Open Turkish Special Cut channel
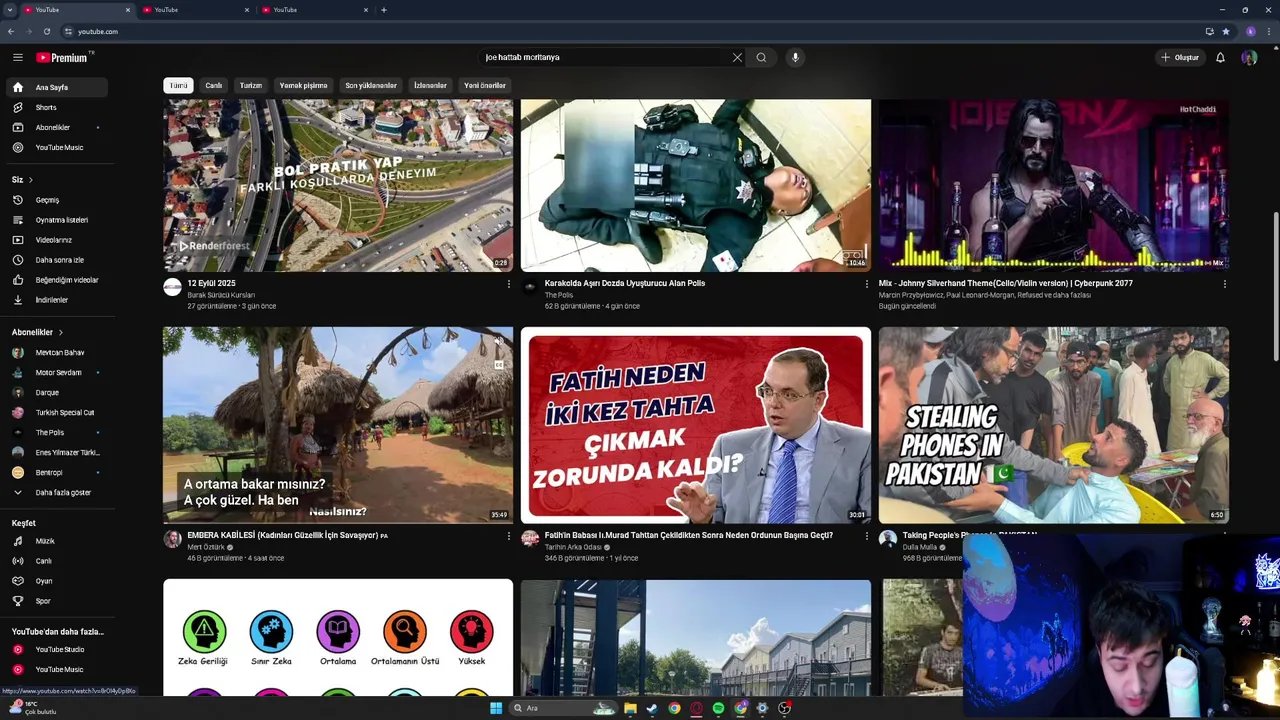The height and width of the screenshot is (720, 1280). 56,412
